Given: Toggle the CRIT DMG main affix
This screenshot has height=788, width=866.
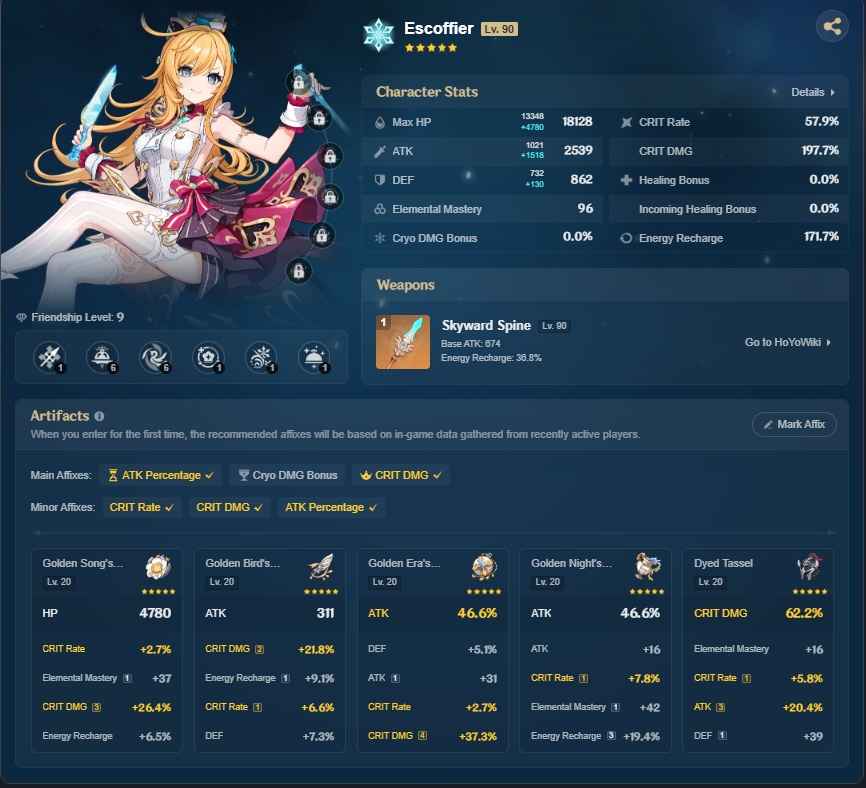Looking at the screenshot, I should point(401,475).
